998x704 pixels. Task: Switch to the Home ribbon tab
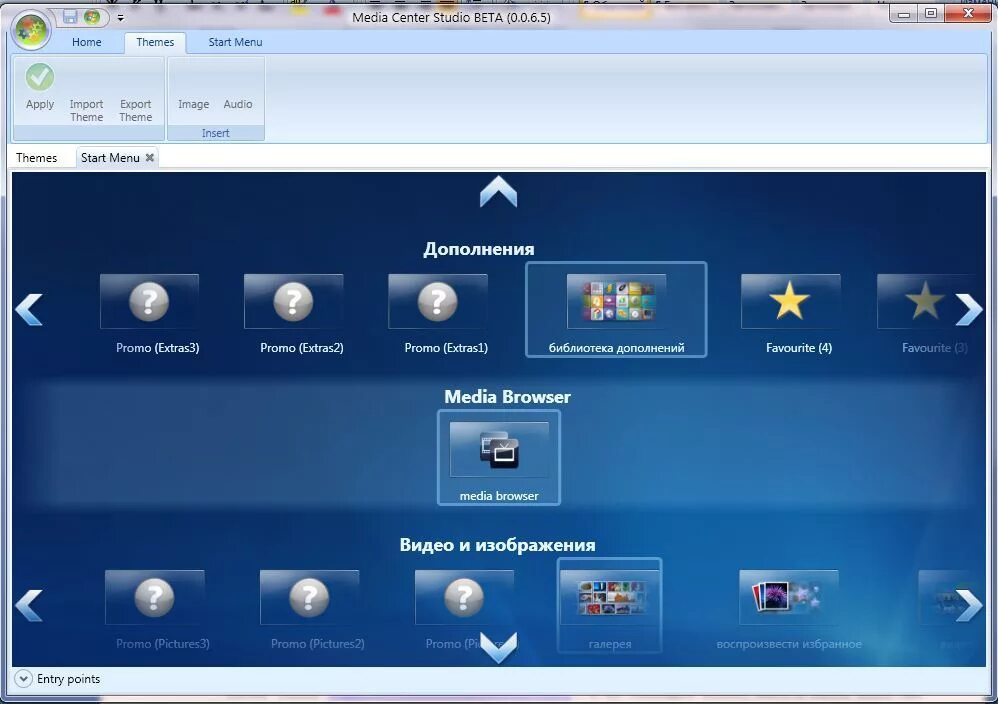tap(87, 42)
